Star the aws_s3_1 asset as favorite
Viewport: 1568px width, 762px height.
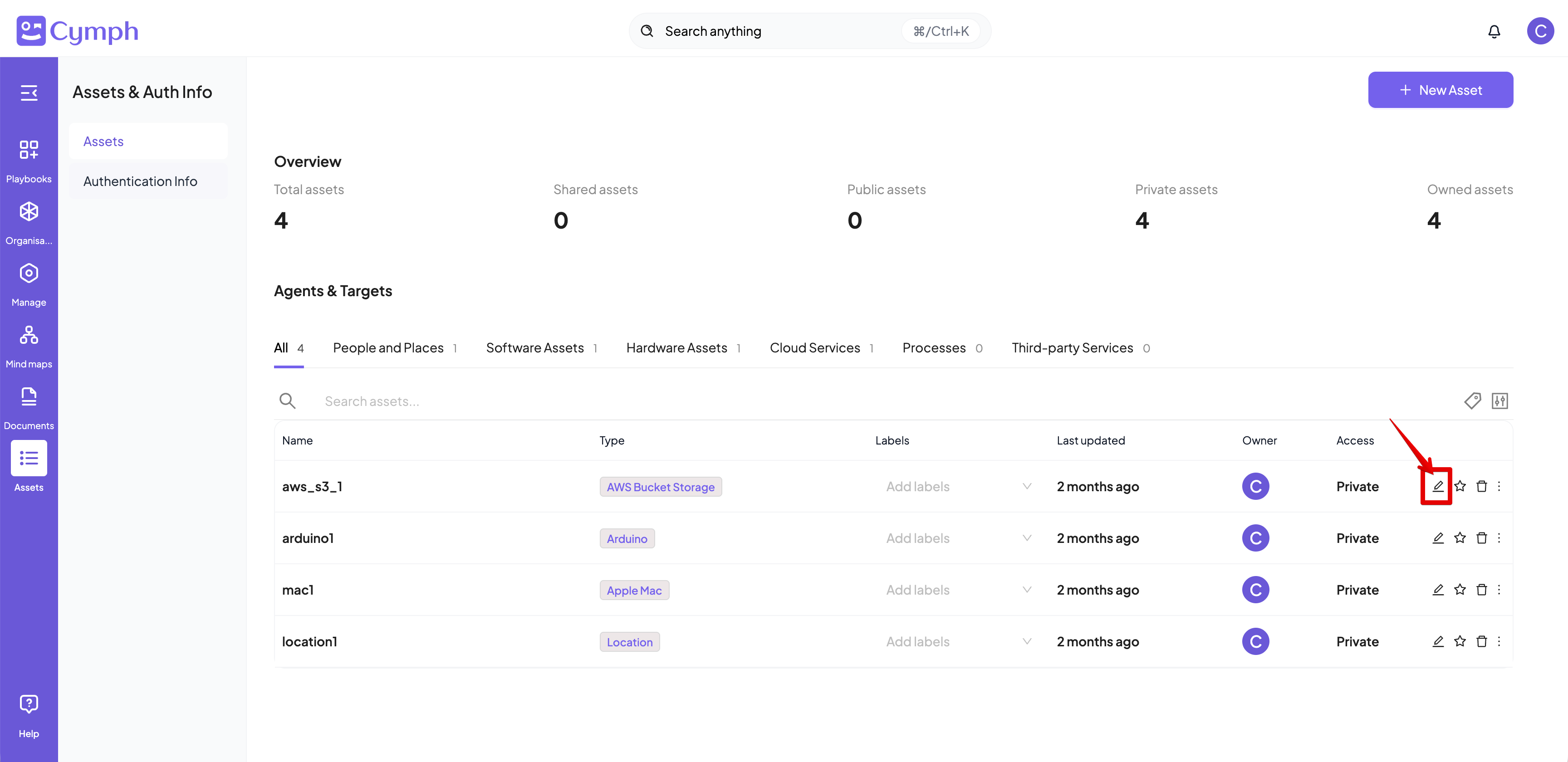[x=1460, y=486]
